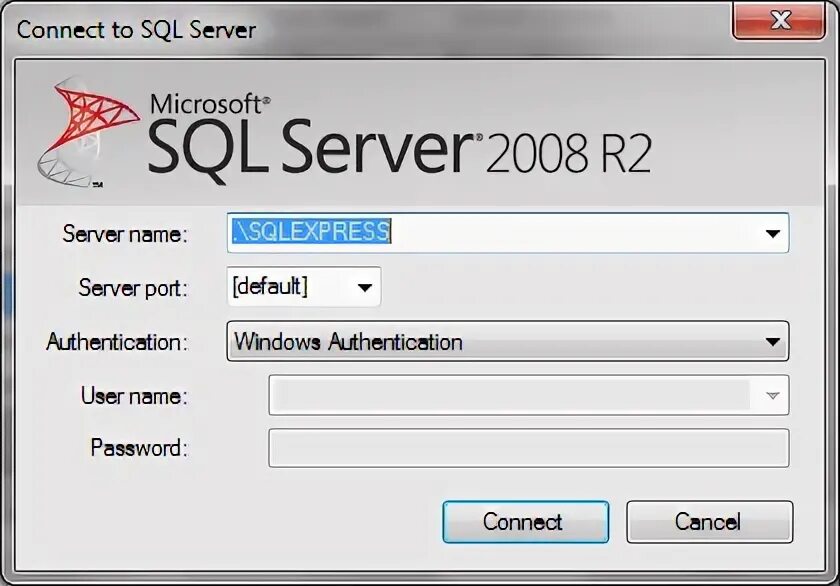The image size is (840, 586).
Task: Close the Connect to SQL Server window
Action: (778, 20)
